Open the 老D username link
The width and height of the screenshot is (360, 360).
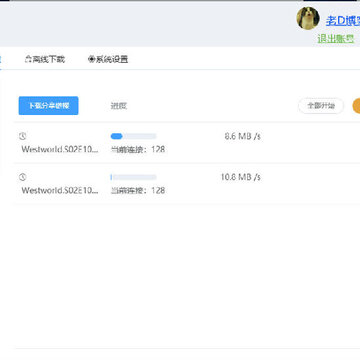[343, 21]
